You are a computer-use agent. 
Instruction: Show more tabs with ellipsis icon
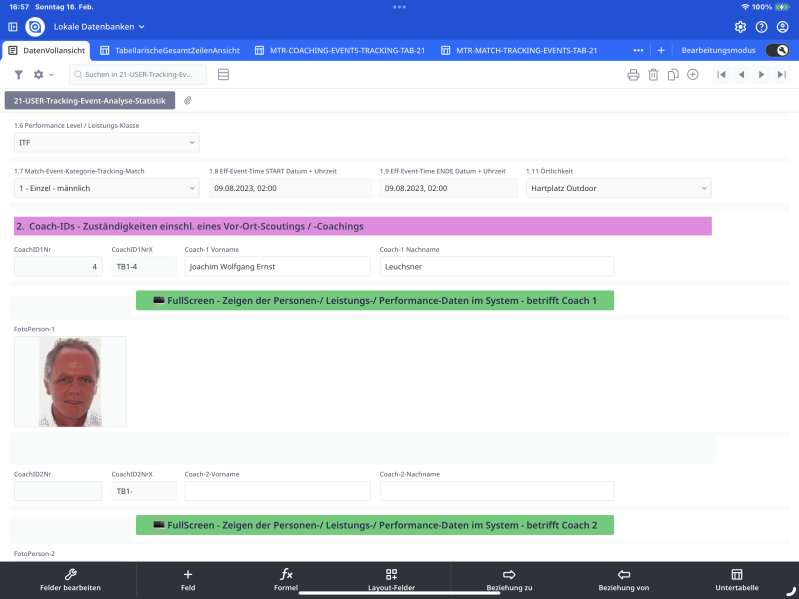pos(638,50)
